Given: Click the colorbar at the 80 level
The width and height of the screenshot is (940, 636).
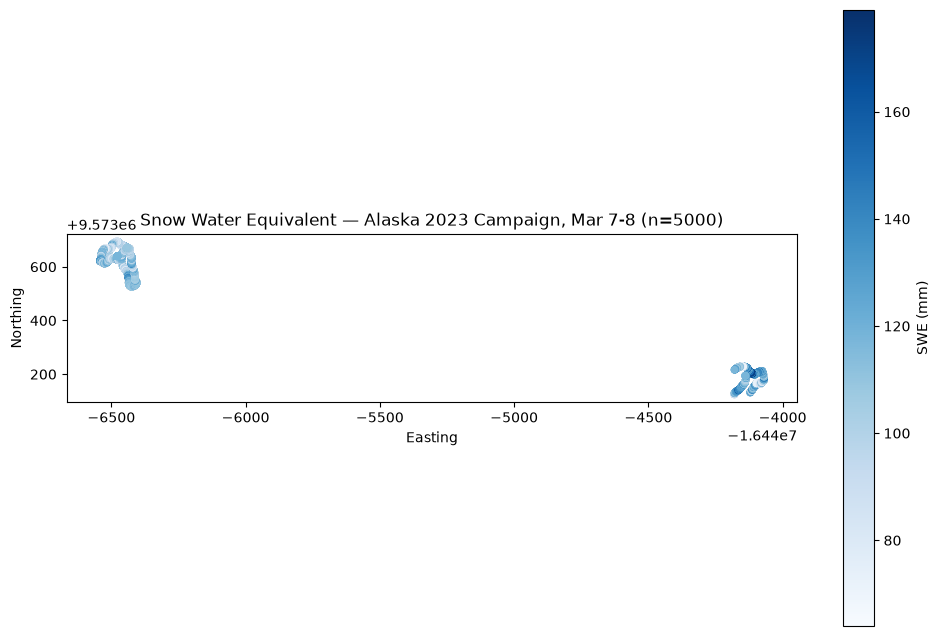Looking at the screenshot, I should [858, 541].
